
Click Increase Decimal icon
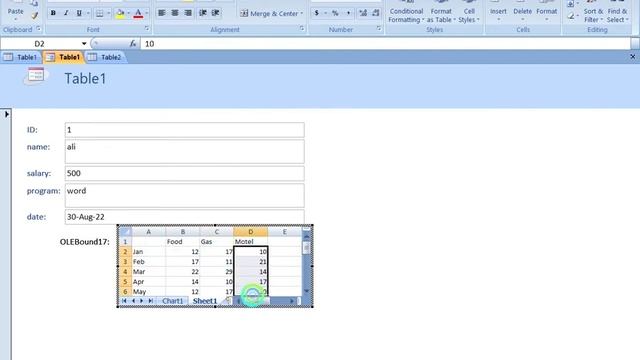[x=363, y=13]
